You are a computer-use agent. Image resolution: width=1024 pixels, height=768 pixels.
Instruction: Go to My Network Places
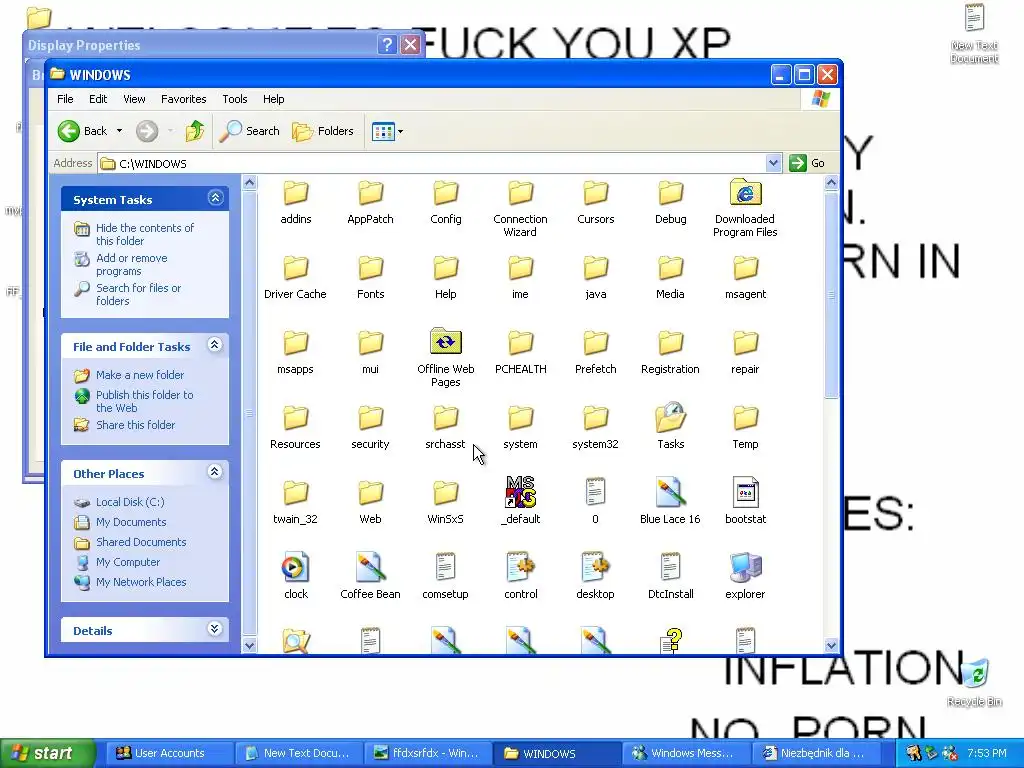pos(141,582)
